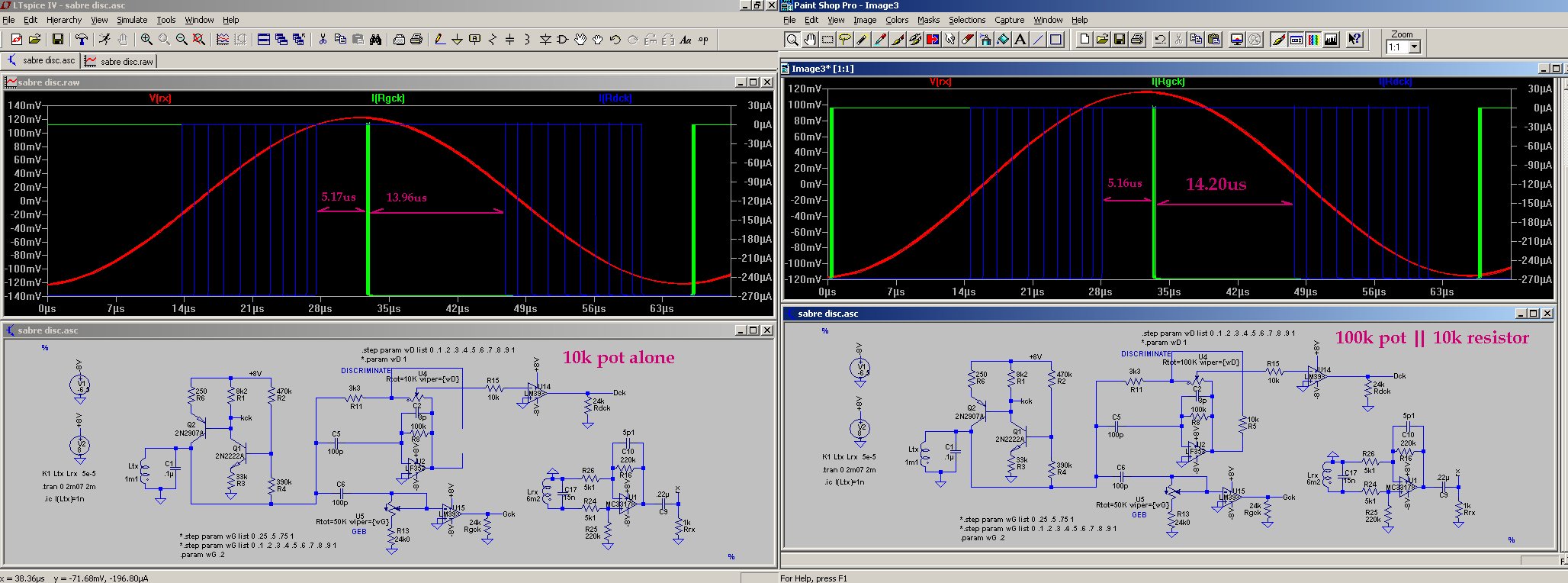
Task: Choose the Capacitor placement tool
Action: coord(509,40)
